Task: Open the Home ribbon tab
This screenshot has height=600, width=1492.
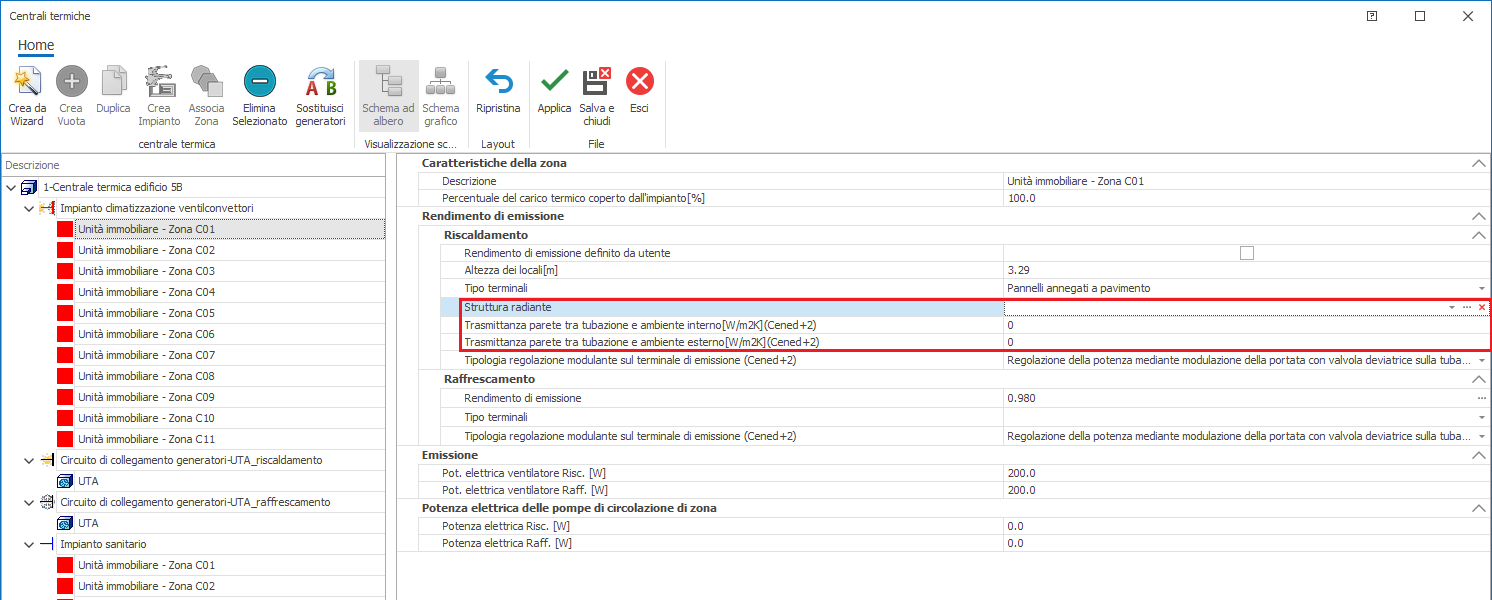Action: [x=36, y=45]
